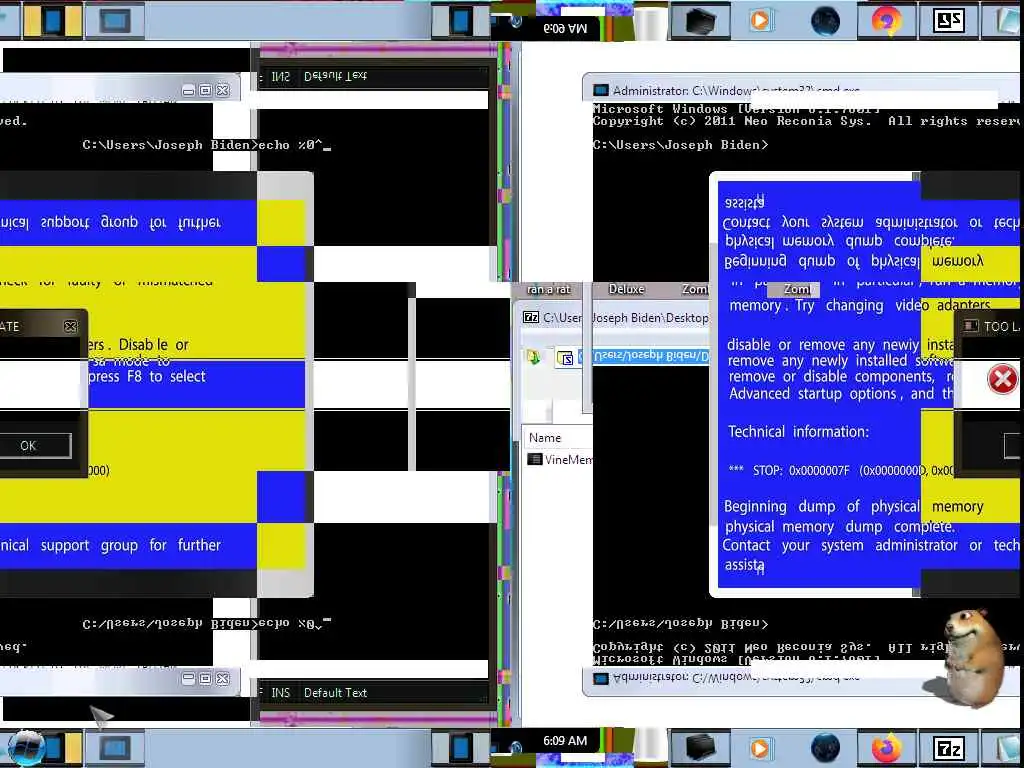
Task: Click upside-down Firefox icon in flipped taskbar
Action: click(x=886, y=20)
